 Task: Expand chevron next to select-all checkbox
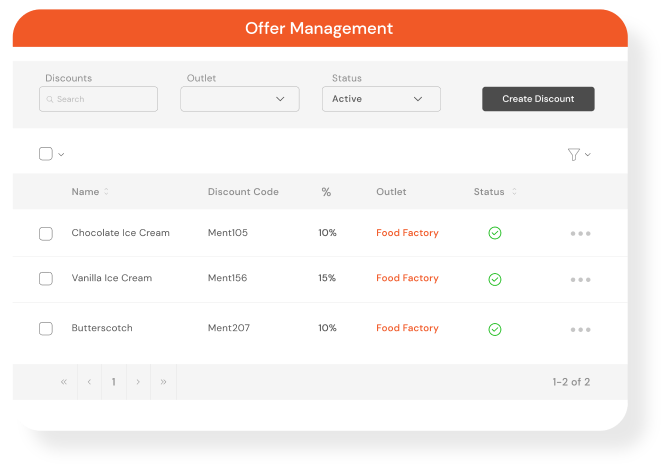(x=61, y=155)
